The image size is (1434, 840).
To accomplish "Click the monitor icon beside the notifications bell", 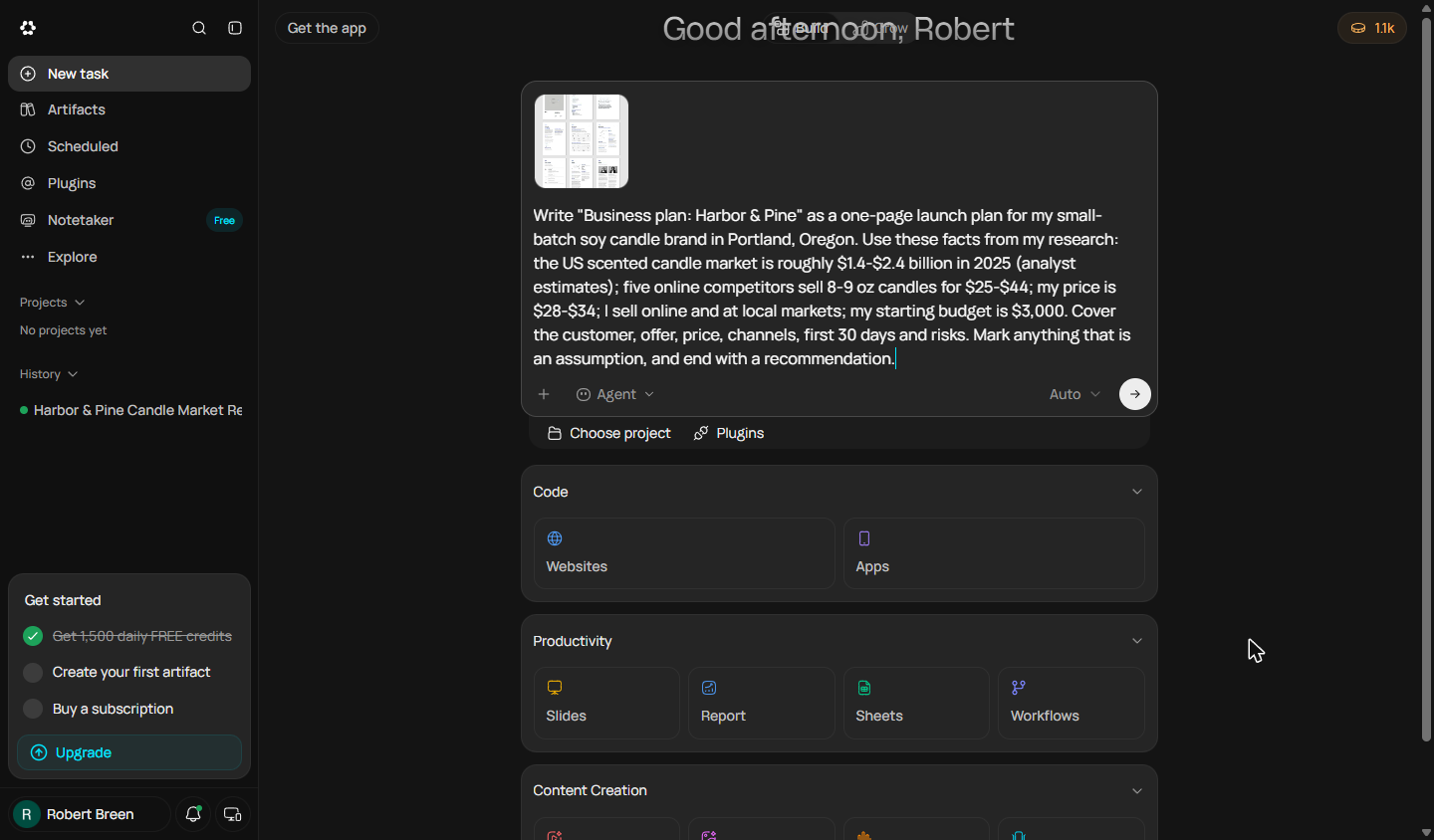I will click(x=233, y=814).
